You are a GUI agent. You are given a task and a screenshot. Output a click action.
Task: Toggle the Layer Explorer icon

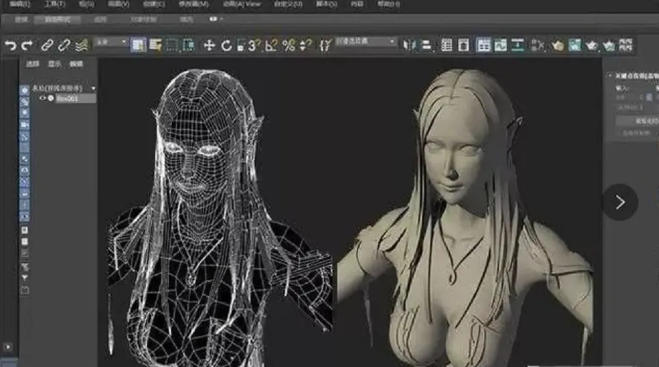coord(464,45)
